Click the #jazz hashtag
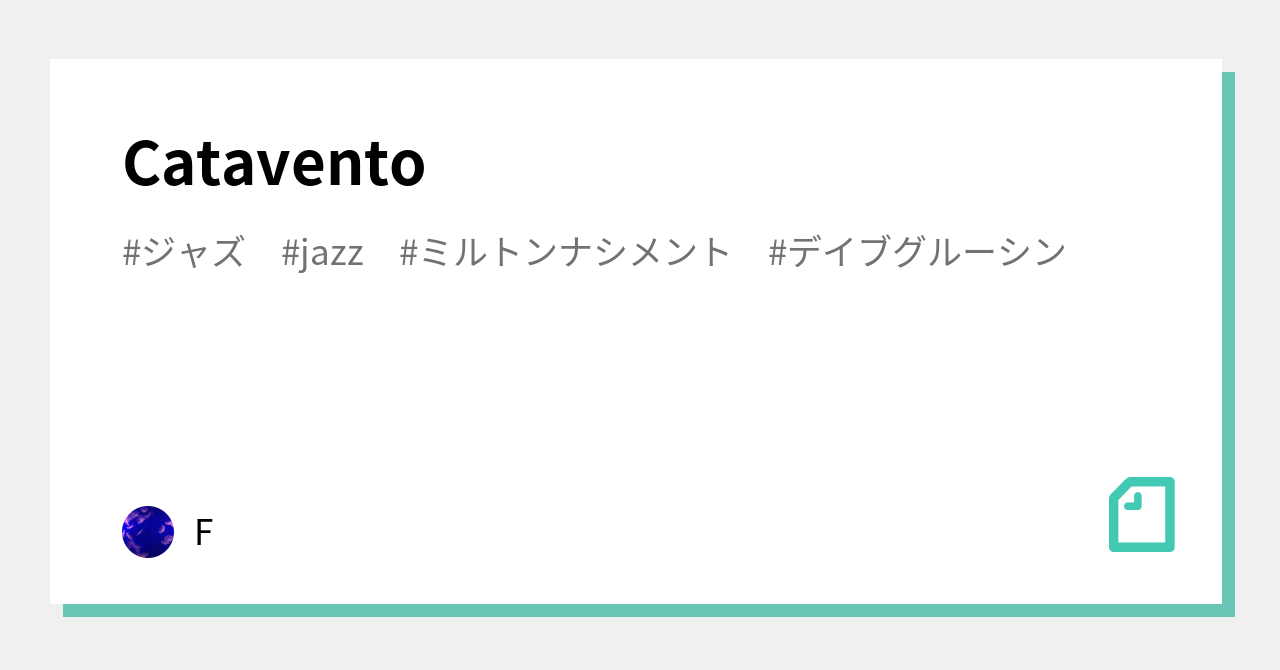 322,252
